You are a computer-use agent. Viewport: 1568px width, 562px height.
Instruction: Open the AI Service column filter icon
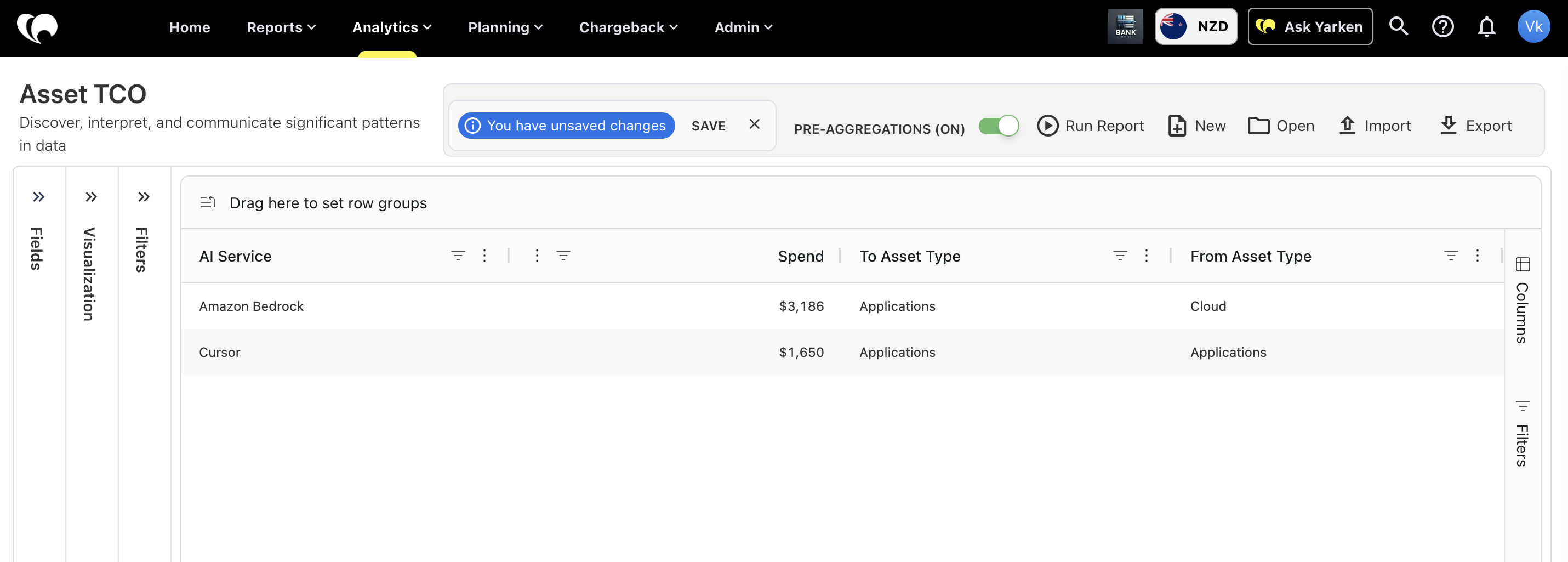click(458, 256)
